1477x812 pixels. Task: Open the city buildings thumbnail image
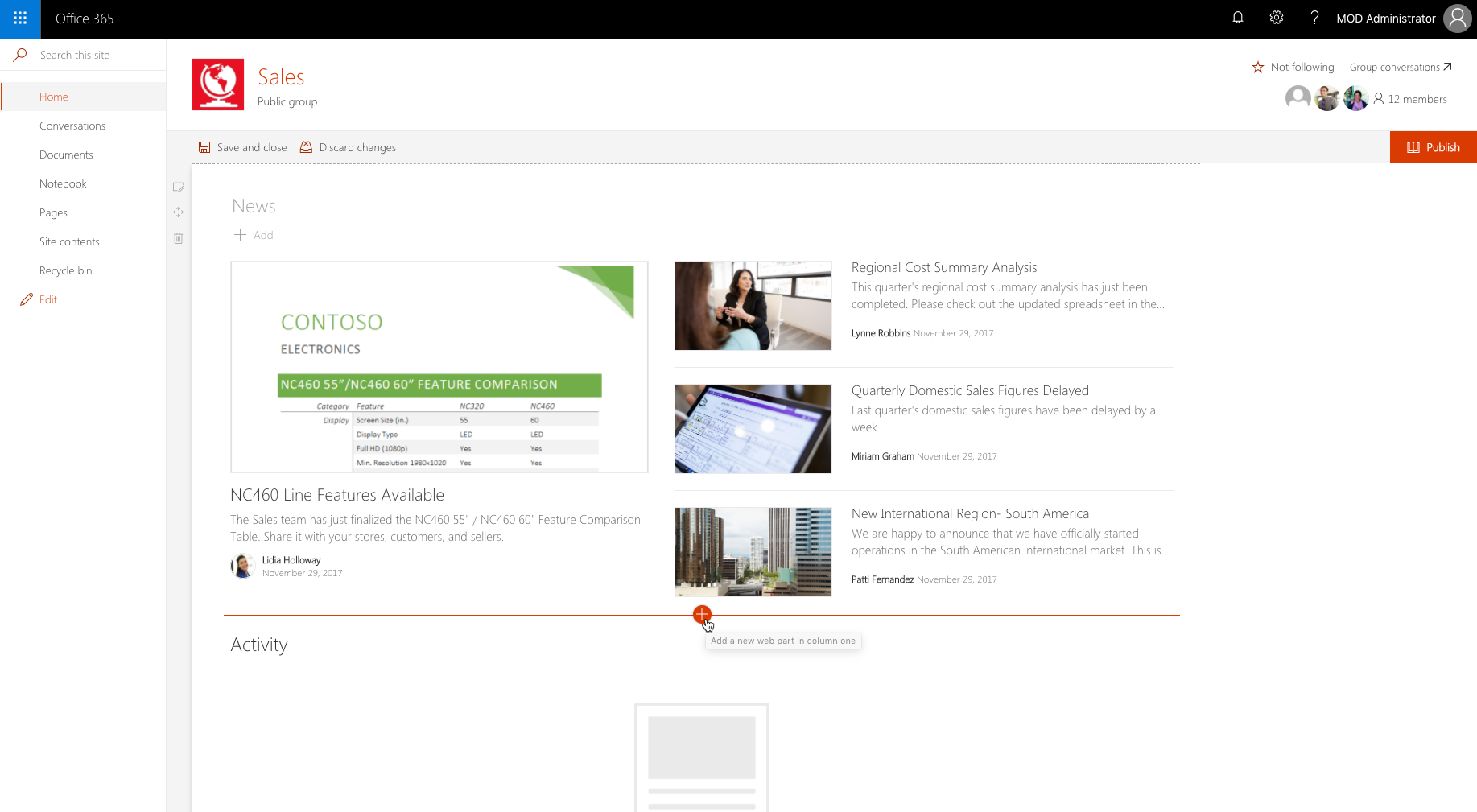pos(753,552)
